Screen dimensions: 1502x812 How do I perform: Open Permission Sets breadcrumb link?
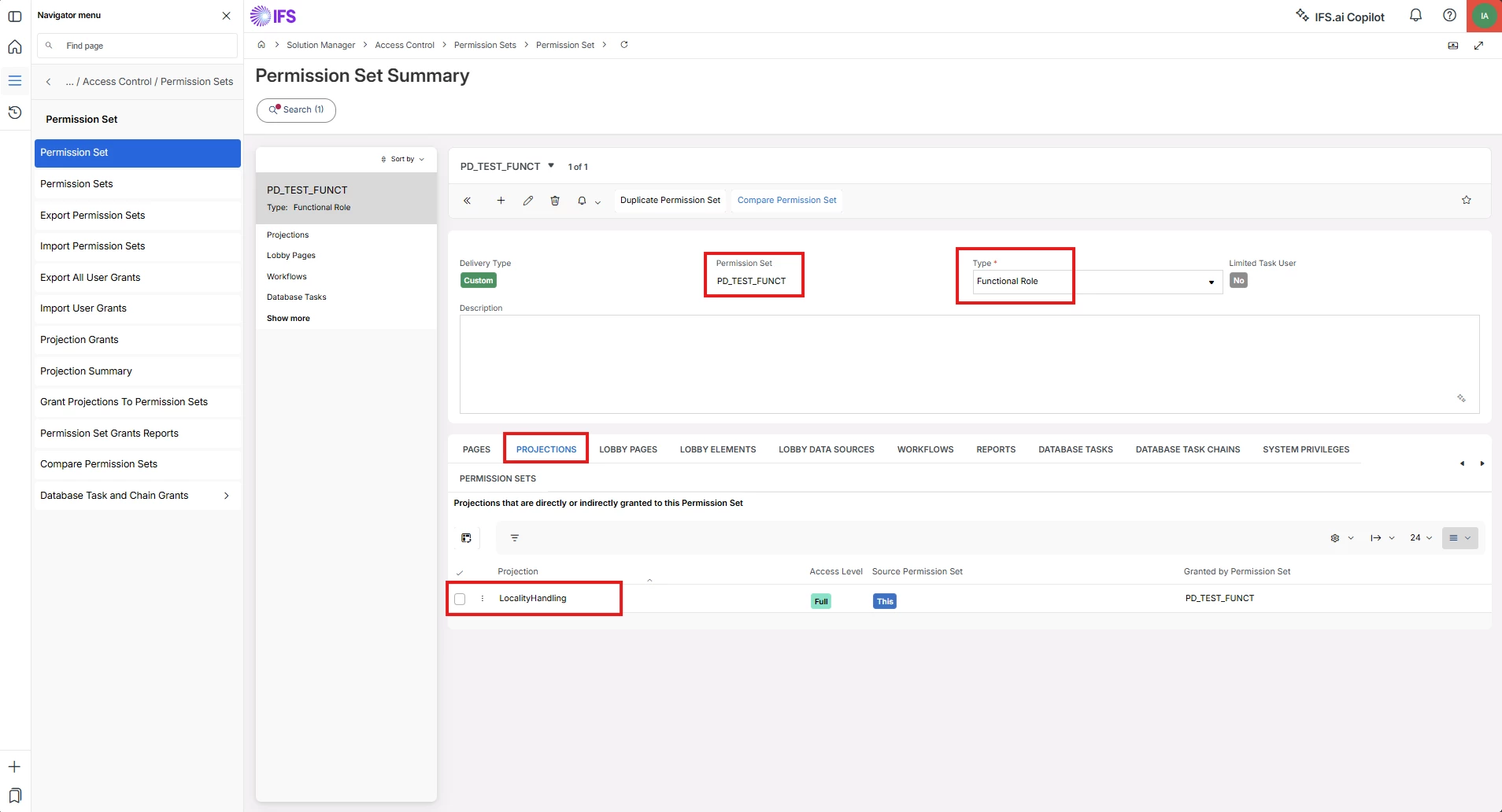pyautogui.click(x=485, y=45)
